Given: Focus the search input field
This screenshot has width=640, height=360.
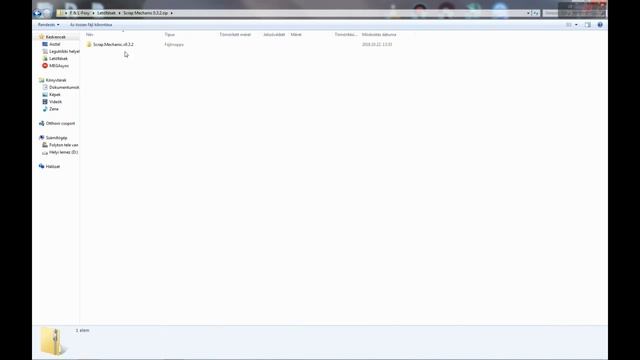Looking at the screenshot, I should (x=573, y=13).
